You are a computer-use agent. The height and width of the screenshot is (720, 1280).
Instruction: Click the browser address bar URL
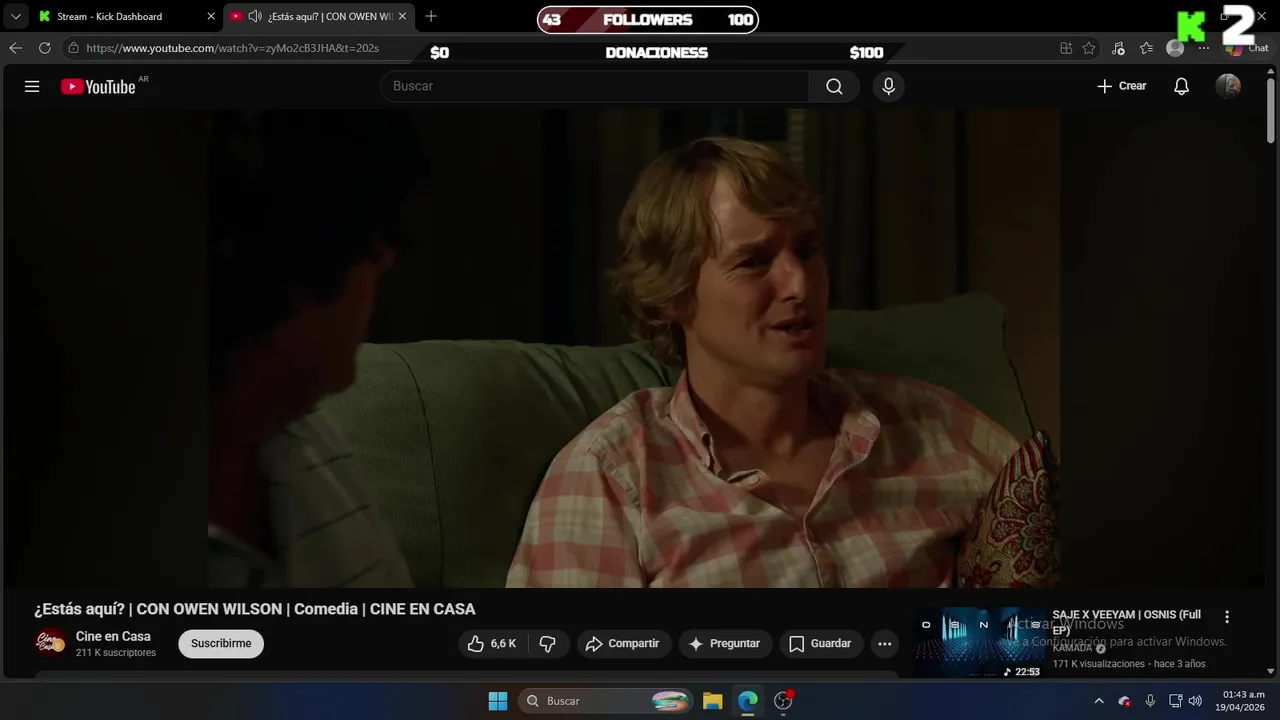point(233,48)
